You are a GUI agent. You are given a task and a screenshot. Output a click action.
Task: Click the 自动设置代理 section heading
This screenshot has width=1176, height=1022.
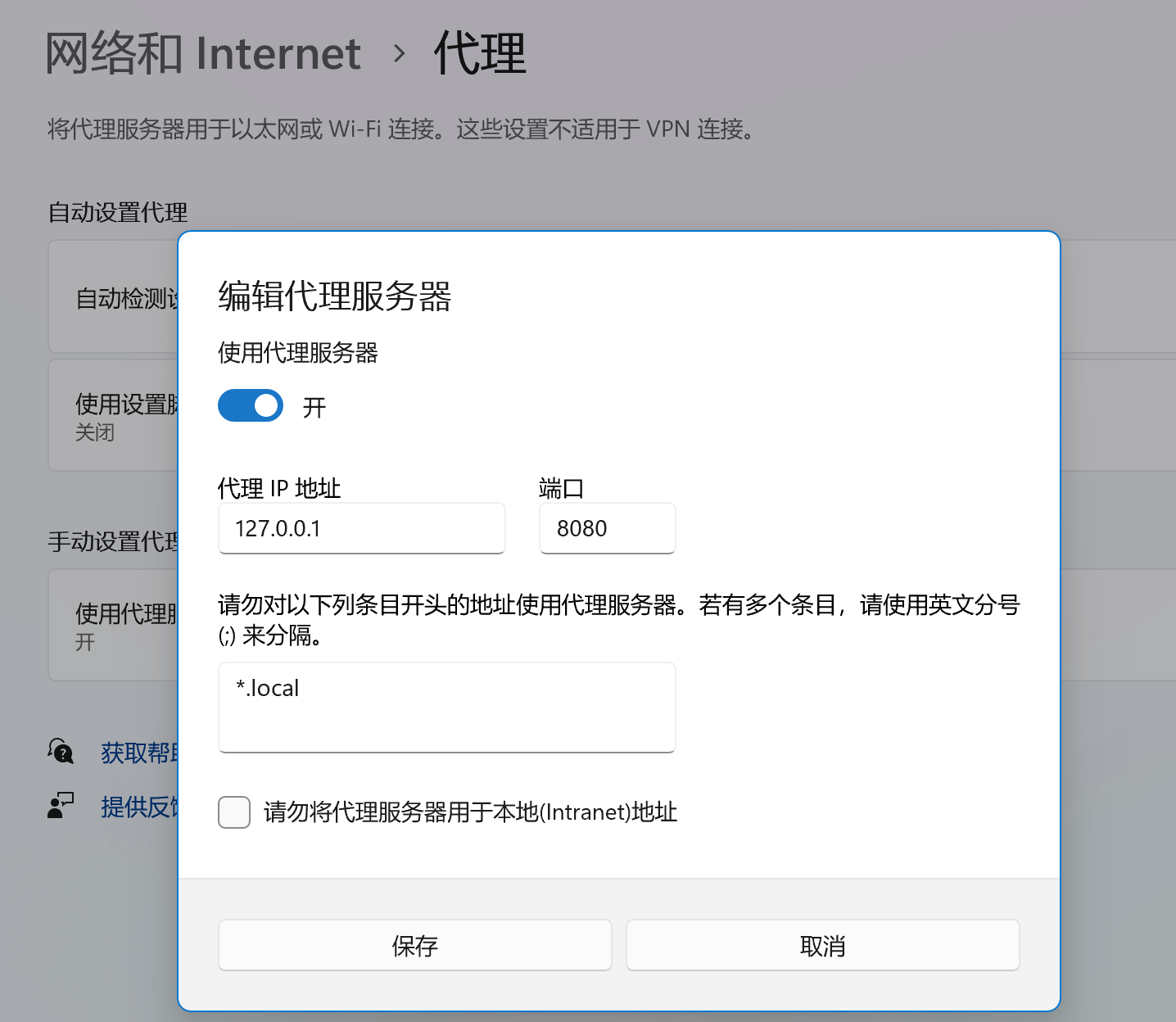coord(118,213)
